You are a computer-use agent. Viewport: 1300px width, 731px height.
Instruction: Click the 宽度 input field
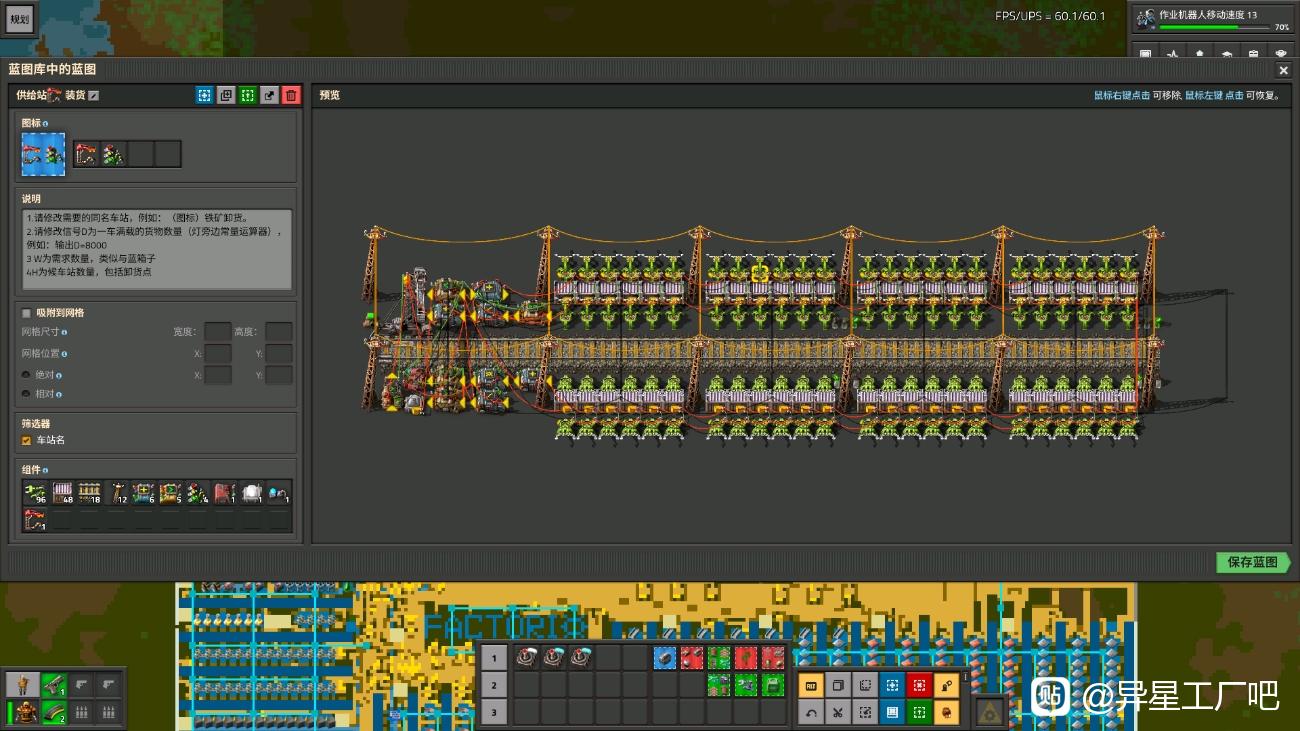coord(218,331)
